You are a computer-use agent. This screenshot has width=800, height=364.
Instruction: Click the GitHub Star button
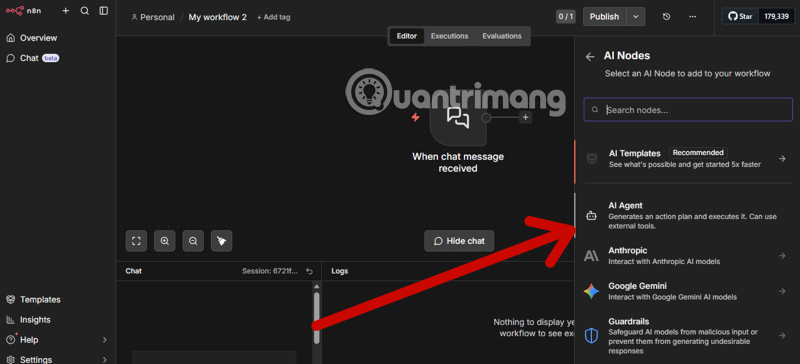pos(740,17)
